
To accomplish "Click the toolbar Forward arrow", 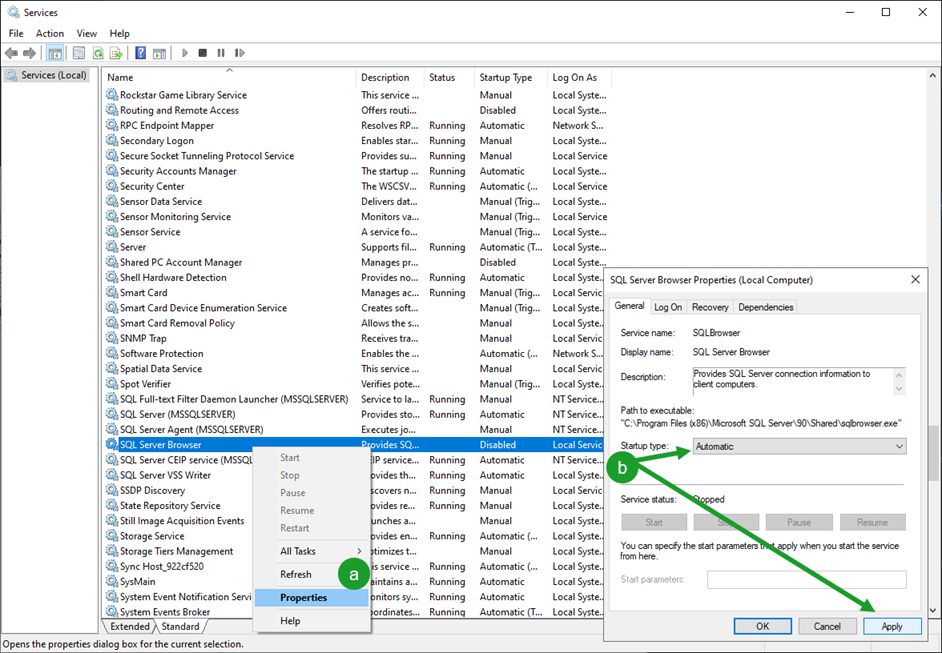I will pos(29,53).
